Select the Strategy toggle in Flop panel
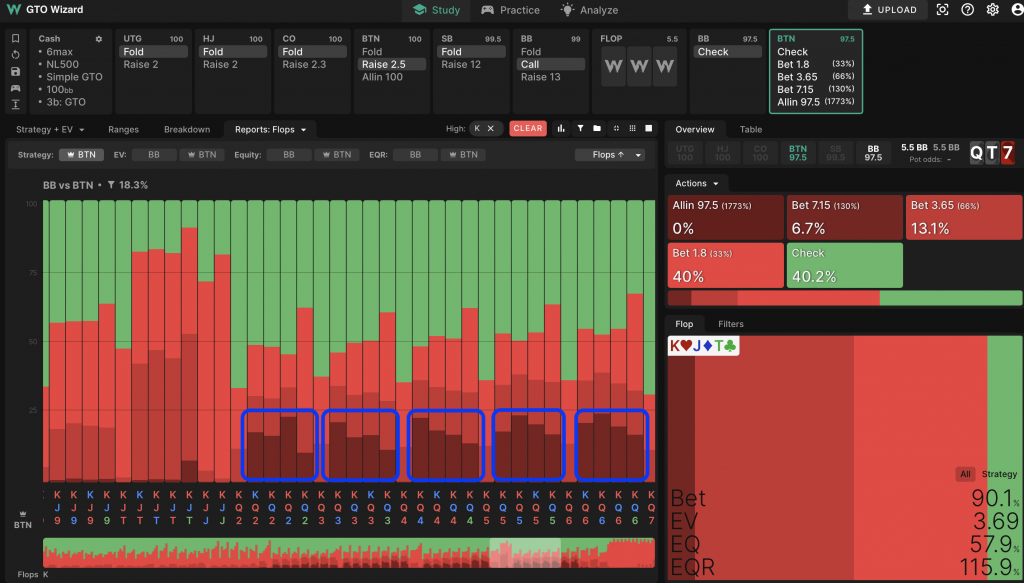 999,474
